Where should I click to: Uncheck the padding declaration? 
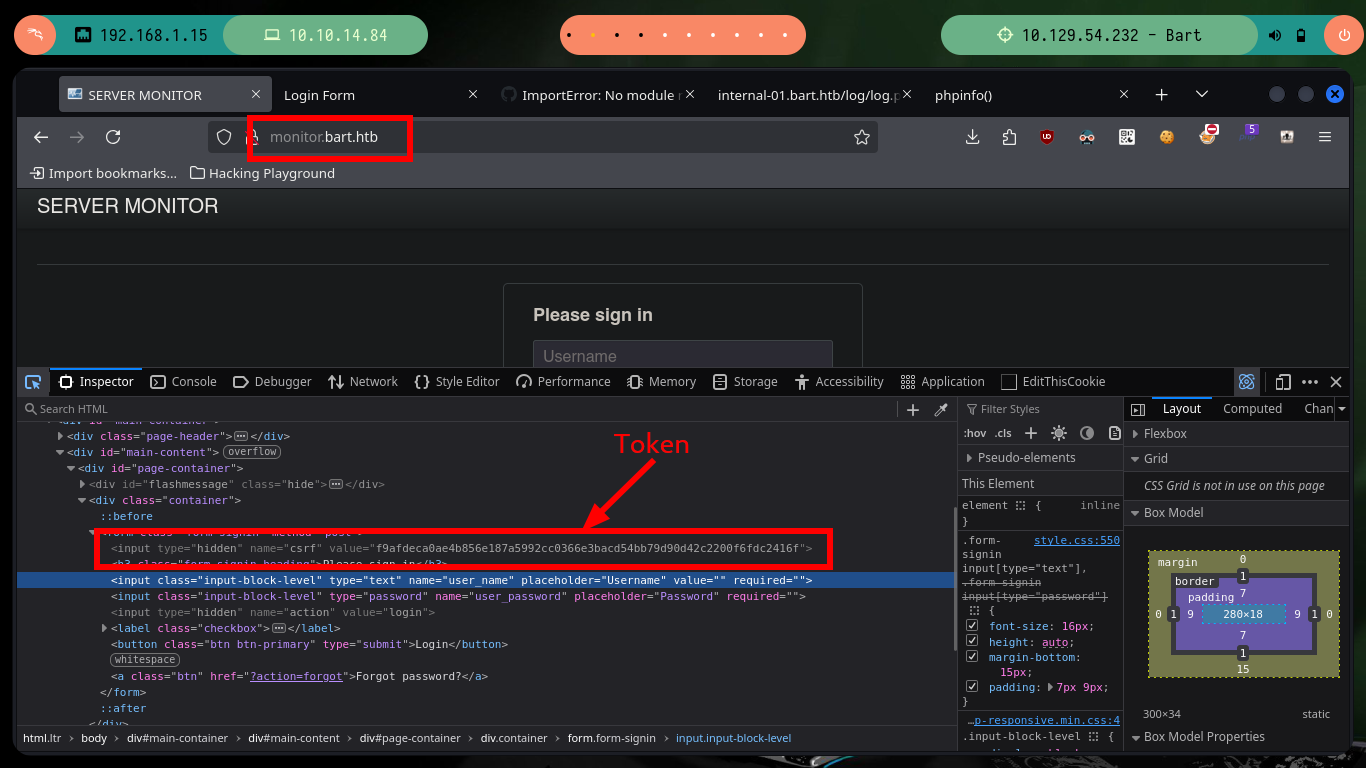pyautogui.click(x=972, y=687)
